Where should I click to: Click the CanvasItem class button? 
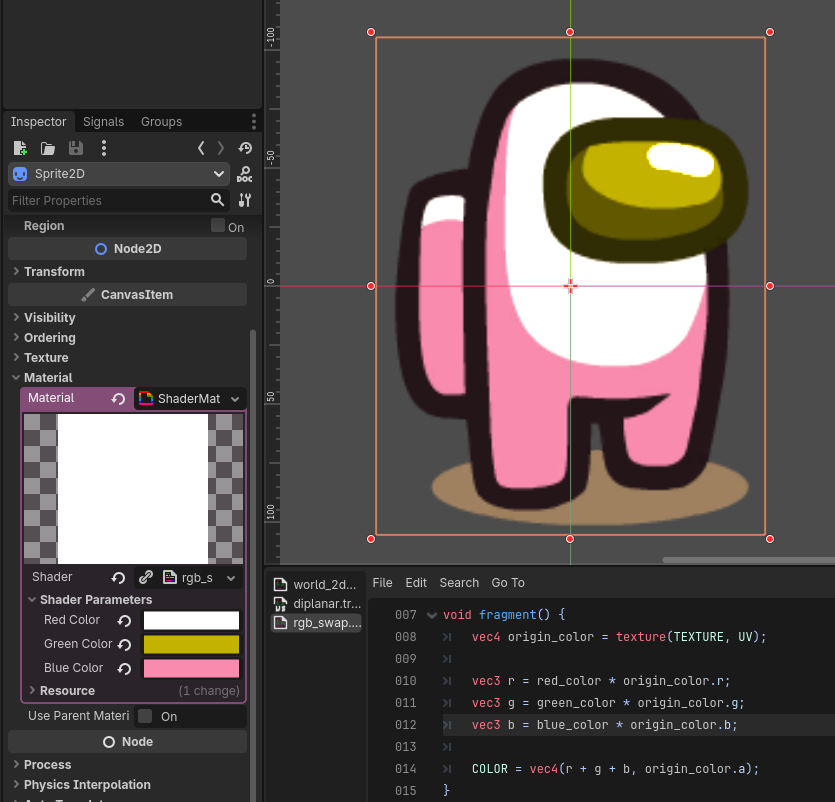click(x=127, y=295)
